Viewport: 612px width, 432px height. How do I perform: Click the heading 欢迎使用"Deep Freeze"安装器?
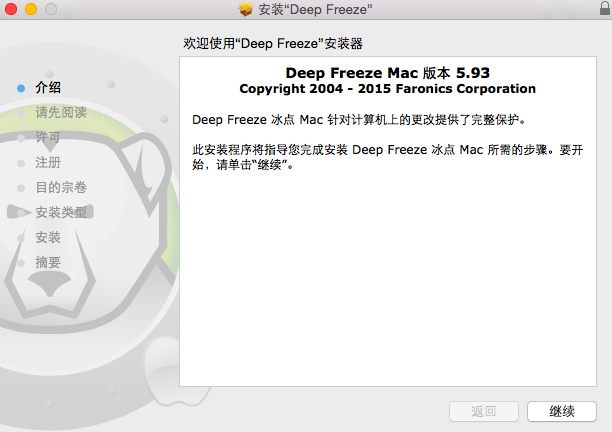click(x=273, y=43)
